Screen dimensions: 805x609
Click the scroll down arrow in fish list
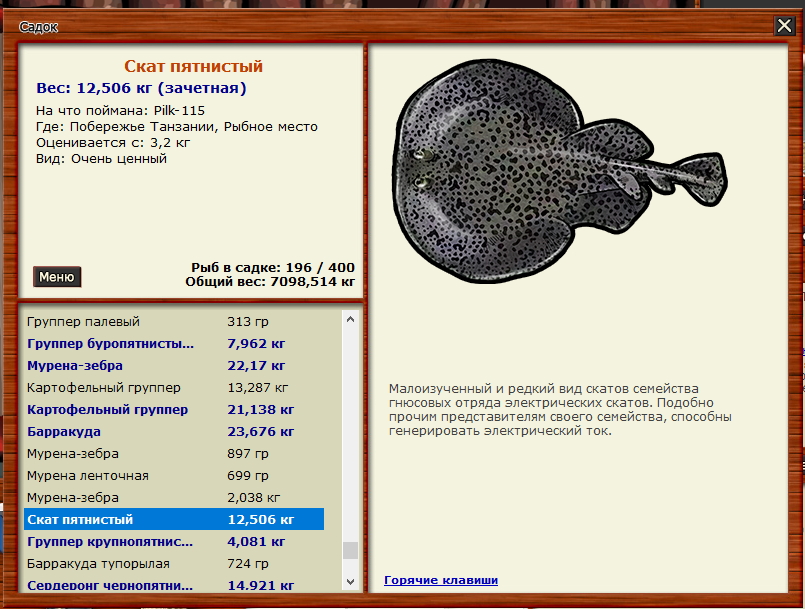tap(351, 582)
